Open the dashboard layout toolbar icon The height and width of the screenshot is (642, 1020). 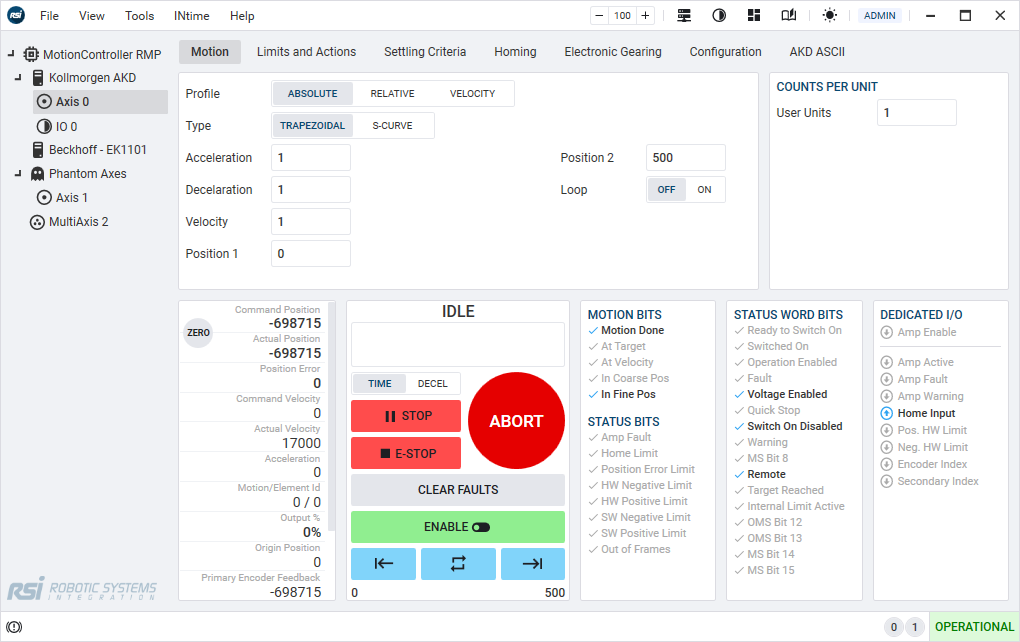coord(754,16)
